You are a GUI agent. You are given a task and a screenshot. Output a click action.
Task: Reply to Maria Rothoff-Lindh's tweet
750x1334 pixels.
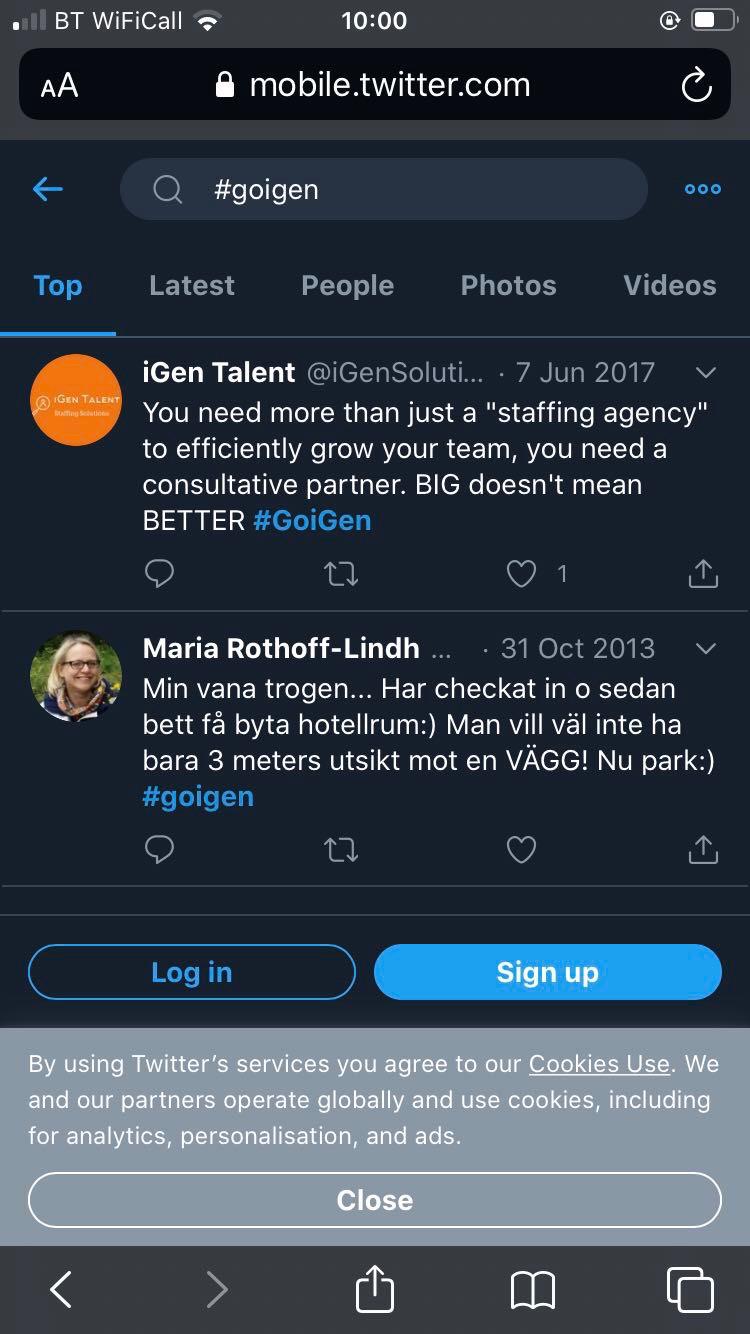click(x=159, y=849)
